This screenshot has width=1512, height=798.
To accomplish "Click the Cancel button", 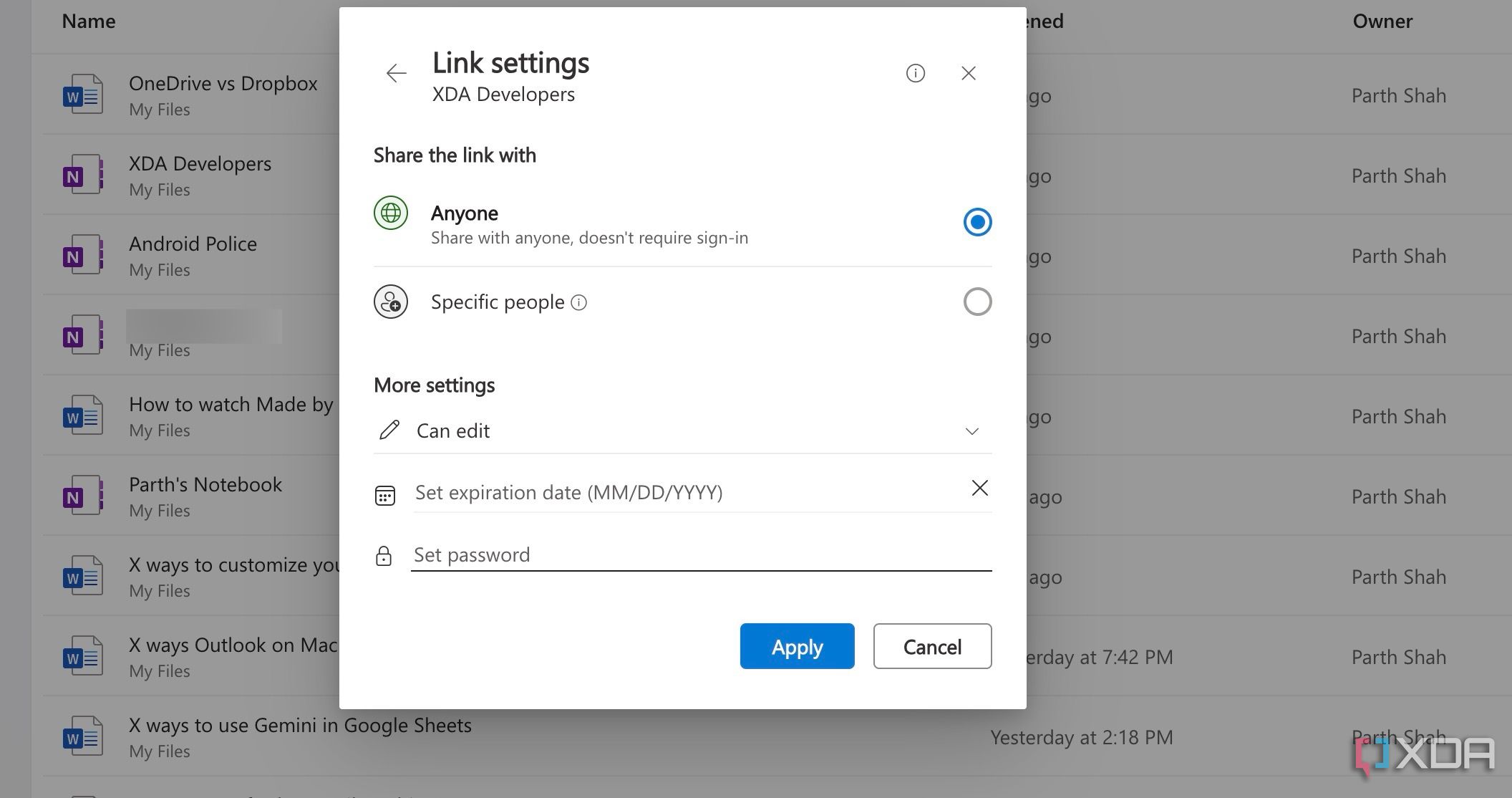I will (x=932, y=645).
